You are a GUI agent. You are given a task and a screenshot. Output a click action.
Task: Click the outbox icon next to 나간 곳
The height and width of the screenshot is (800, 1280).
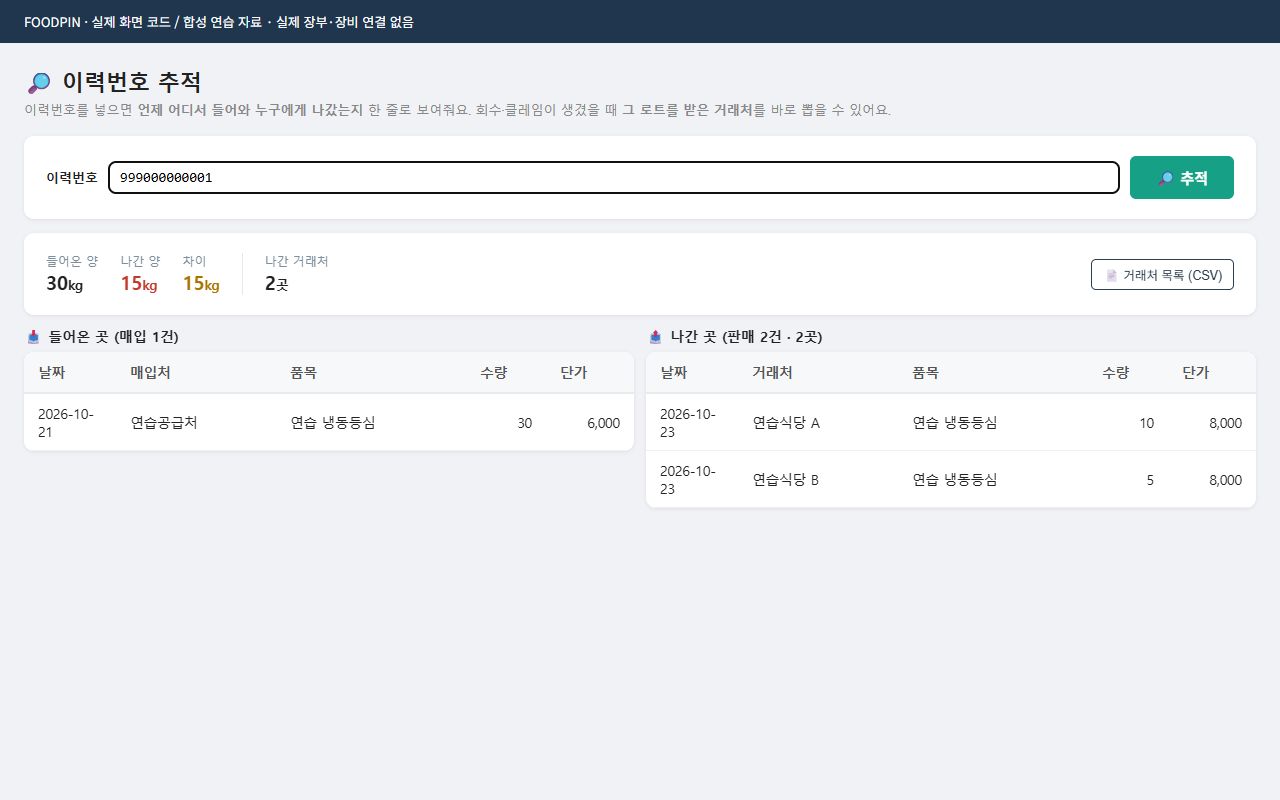(x=655, y=337)
